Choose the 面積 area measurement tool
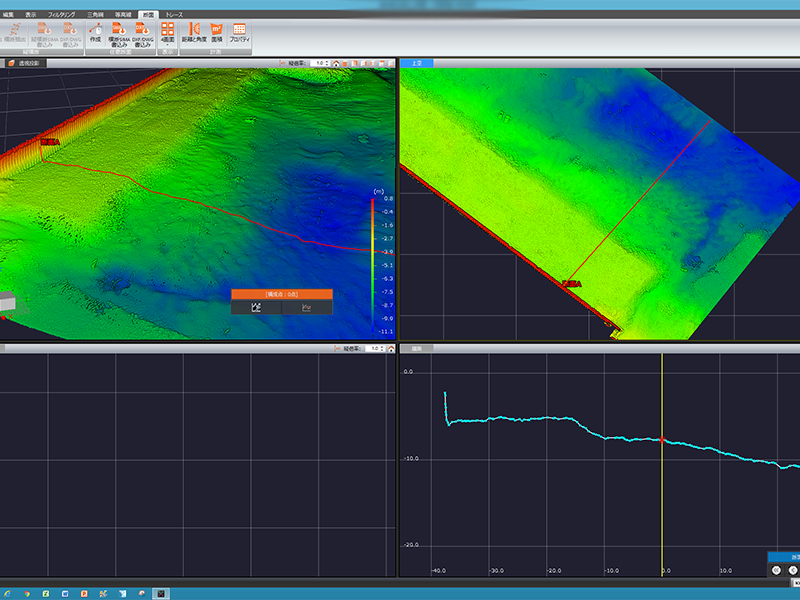Screen dimensions: 800x600 point(217,32)
